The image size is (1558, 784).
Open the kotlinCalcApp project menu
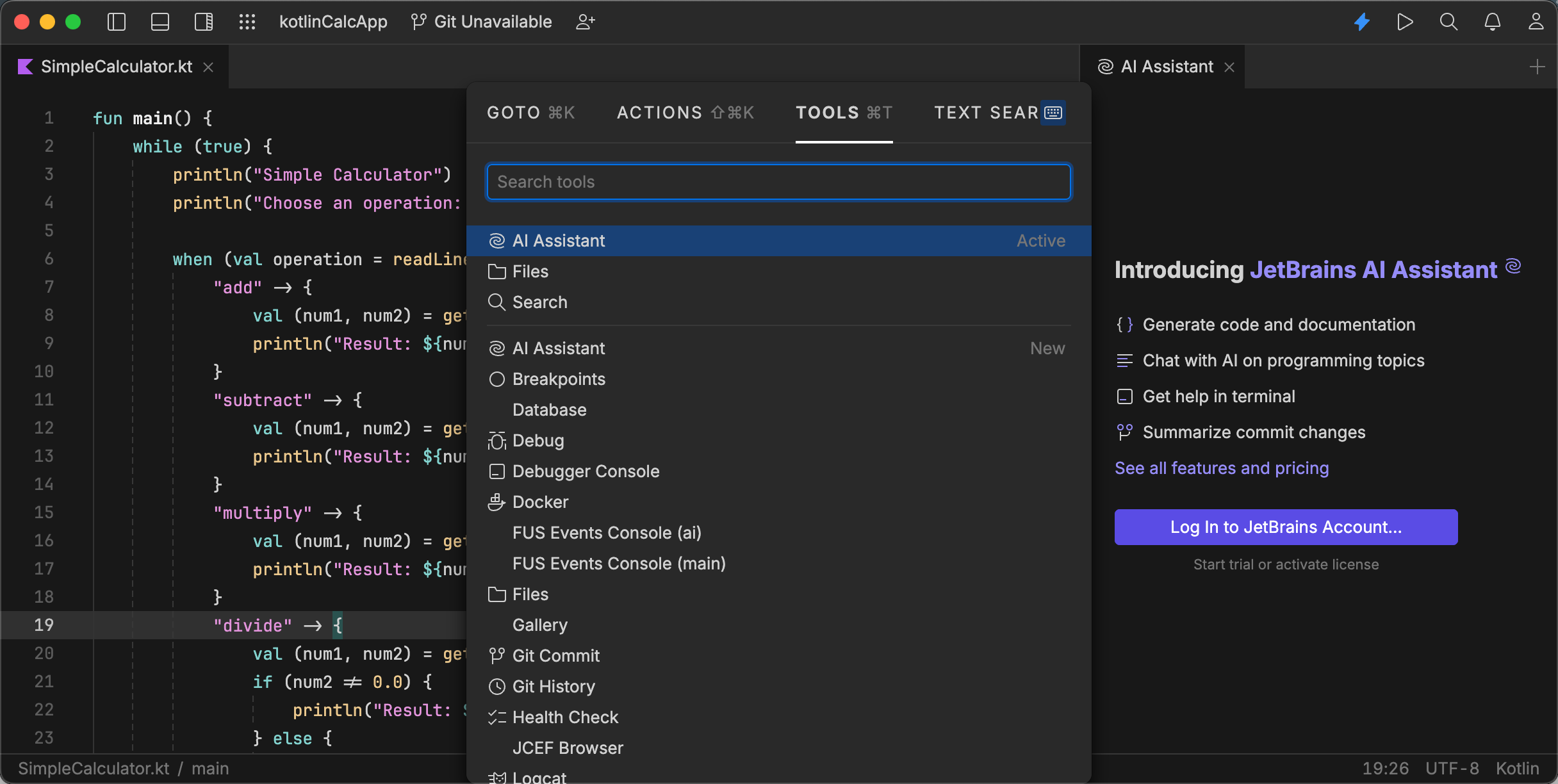tap(333, 22)
